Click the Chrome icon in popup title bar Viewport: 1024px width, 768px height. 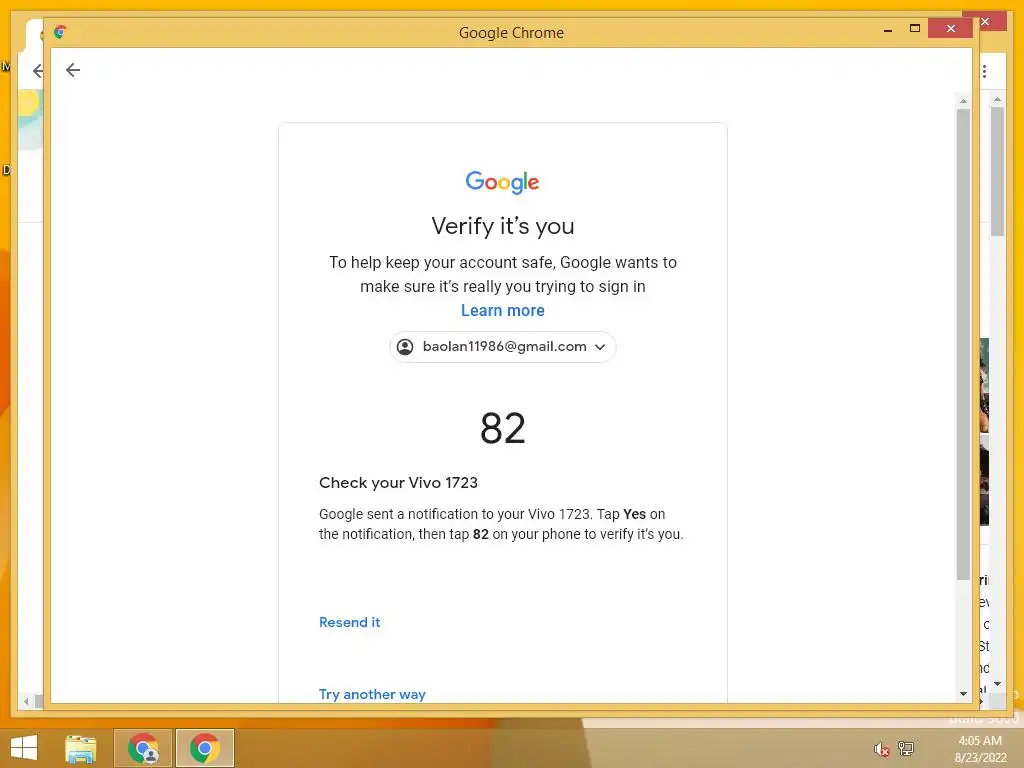coord(60,32)
